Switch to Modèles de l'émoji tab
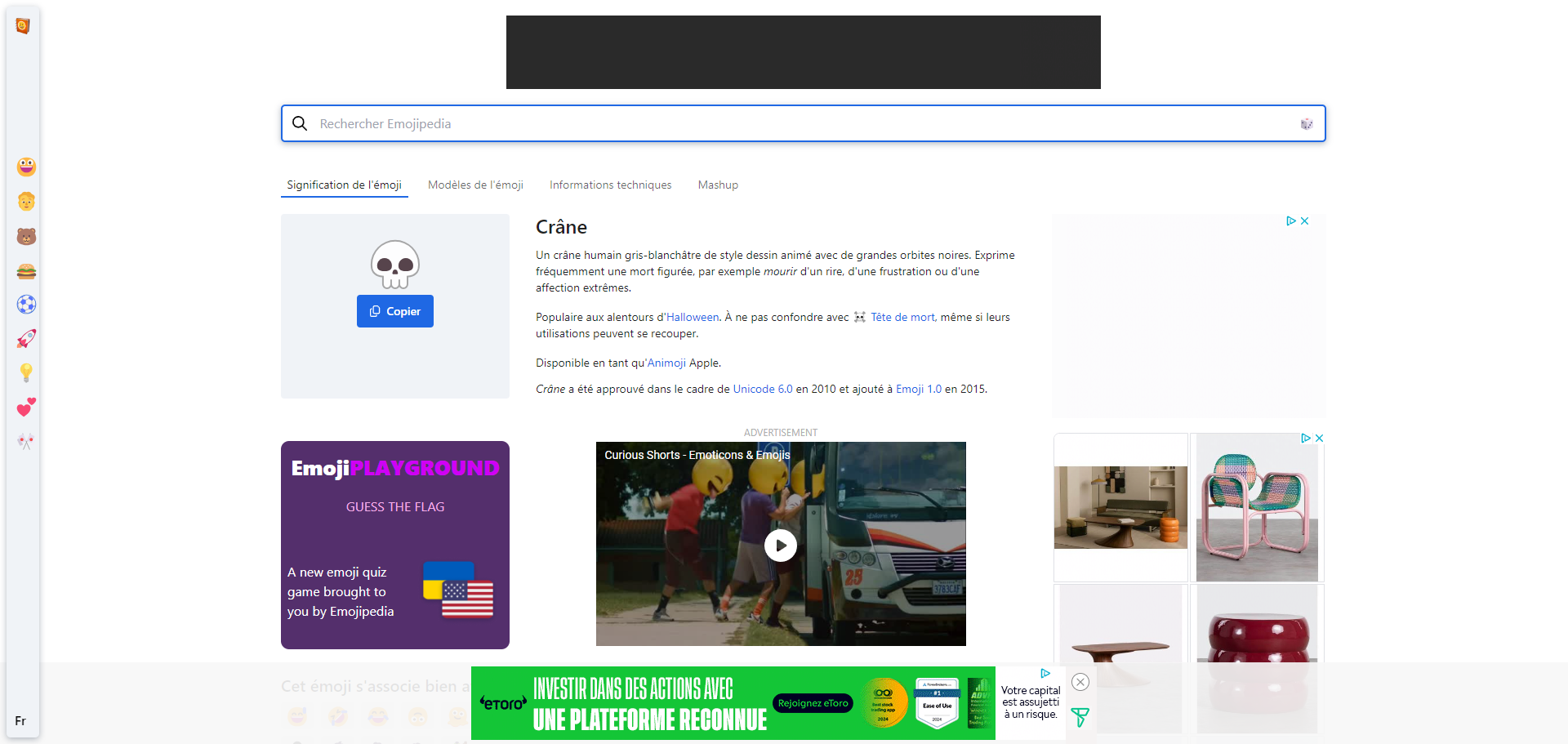 click(x=475, y=185)
